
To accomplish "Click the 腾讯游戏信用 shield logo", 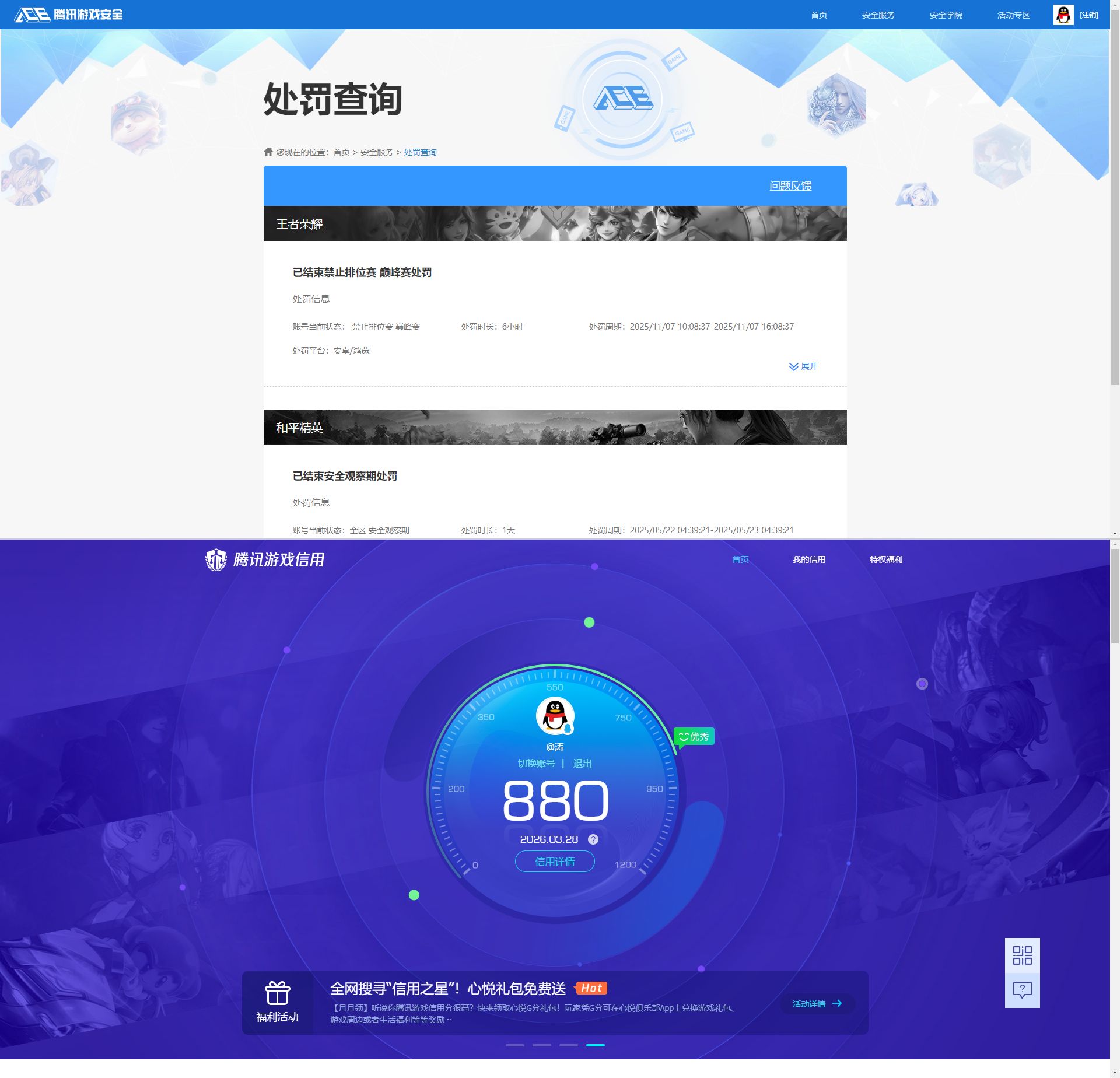I will (216, 558).
